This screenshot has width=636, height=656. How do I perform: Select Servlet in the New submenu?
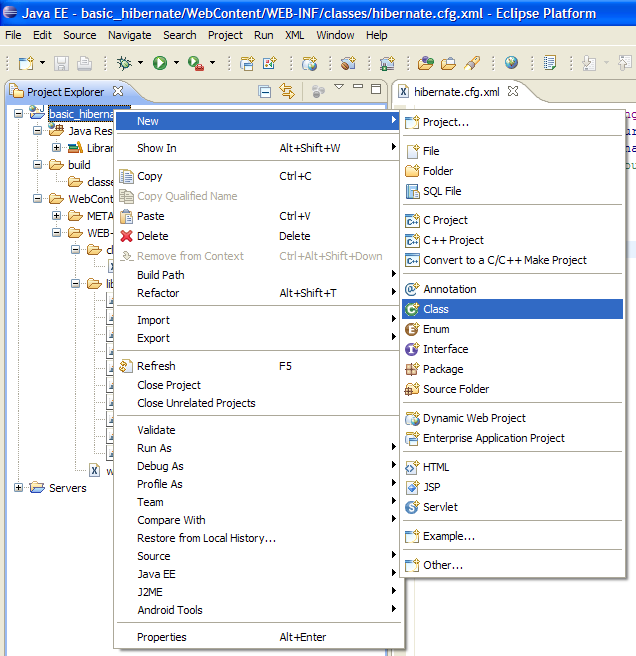pyautogui.click(x=512, y=507)
